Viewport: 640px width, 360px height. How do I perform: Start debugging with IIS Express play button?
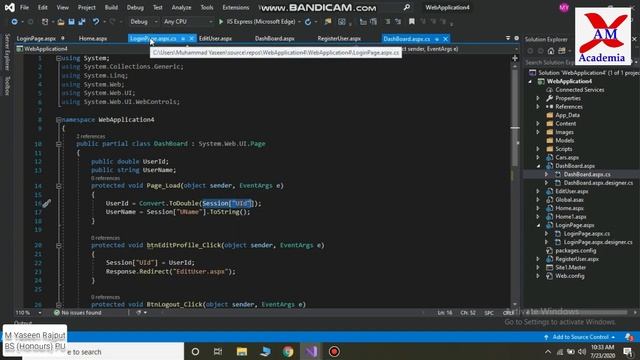click(x=221, y=22)
